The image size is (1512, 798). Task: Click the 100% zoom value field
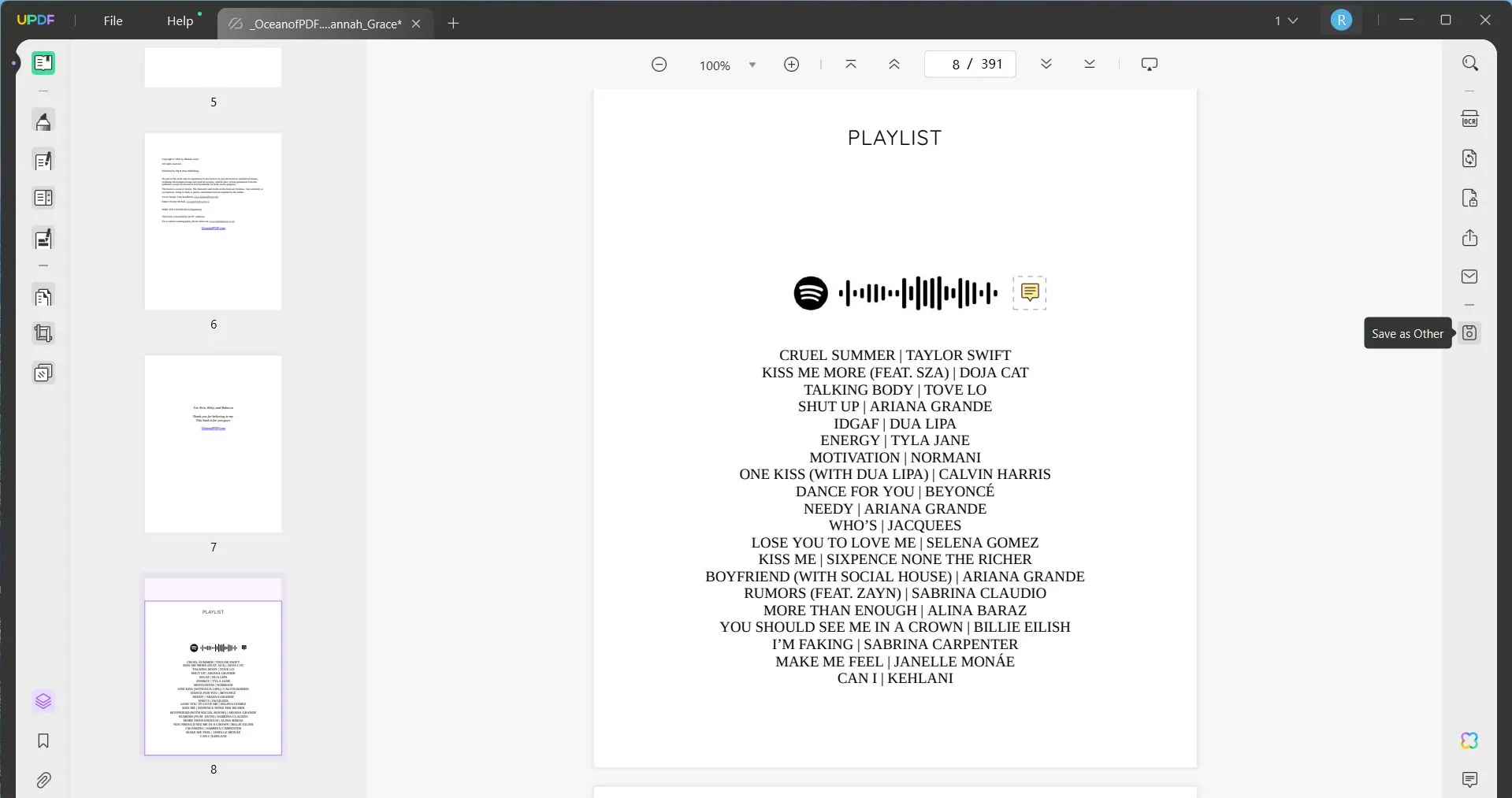click(715, 65)
